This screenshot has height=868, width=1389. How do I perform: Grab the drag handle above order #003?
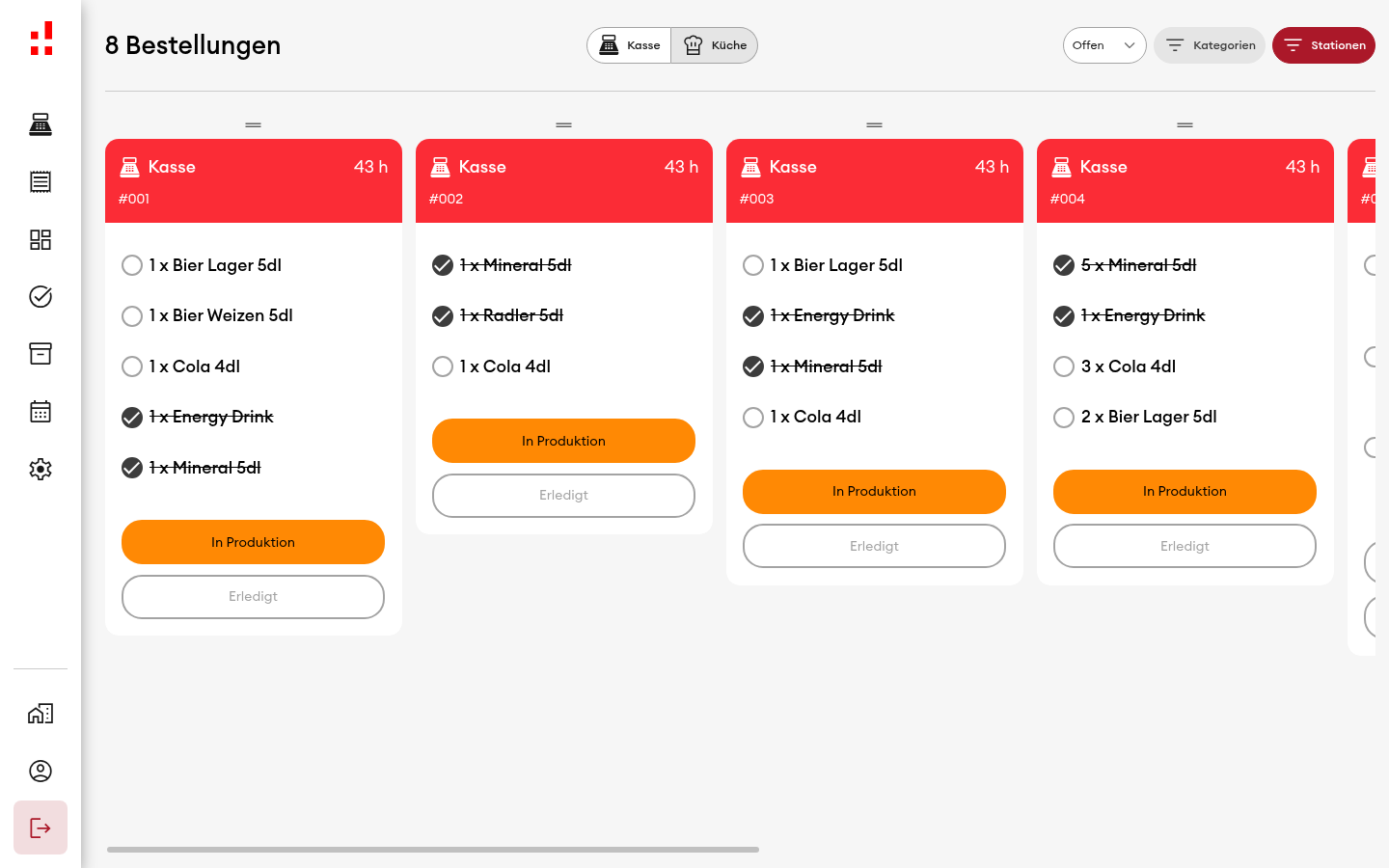[875, 125]
